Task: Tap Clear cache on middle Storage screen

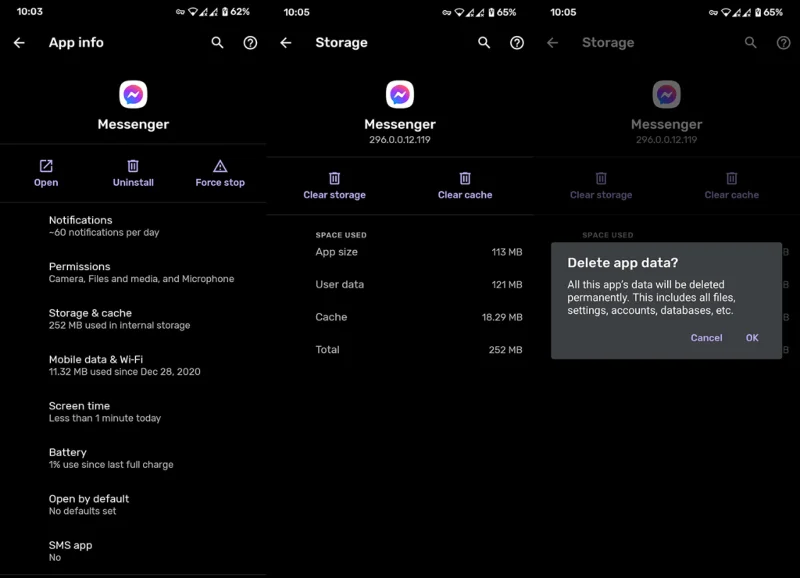Action: click(465, 186)
